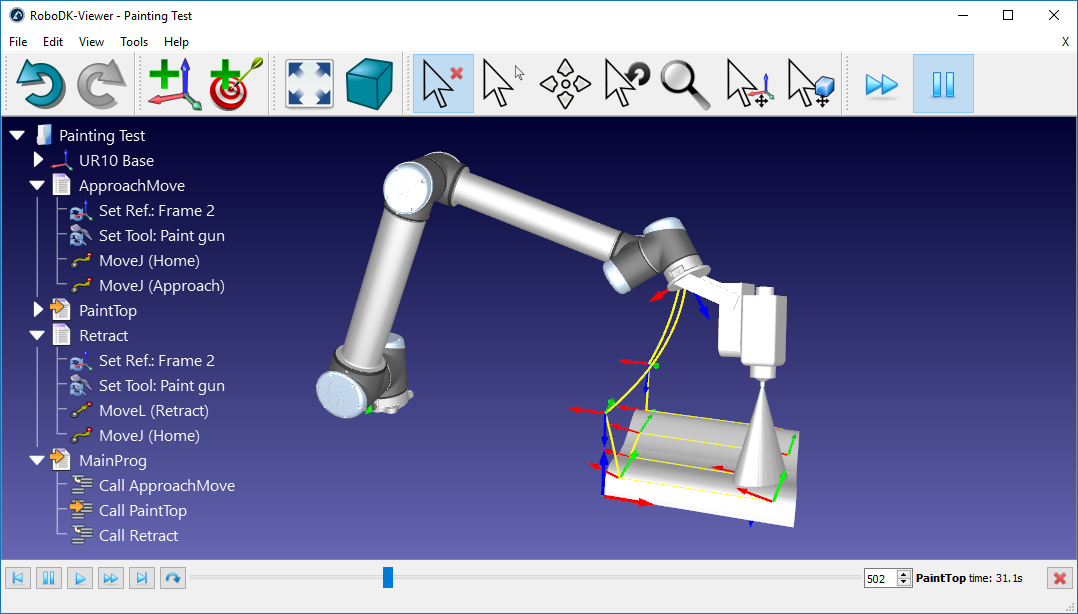Expand the UR10 Base tree node

click(39, 160)
